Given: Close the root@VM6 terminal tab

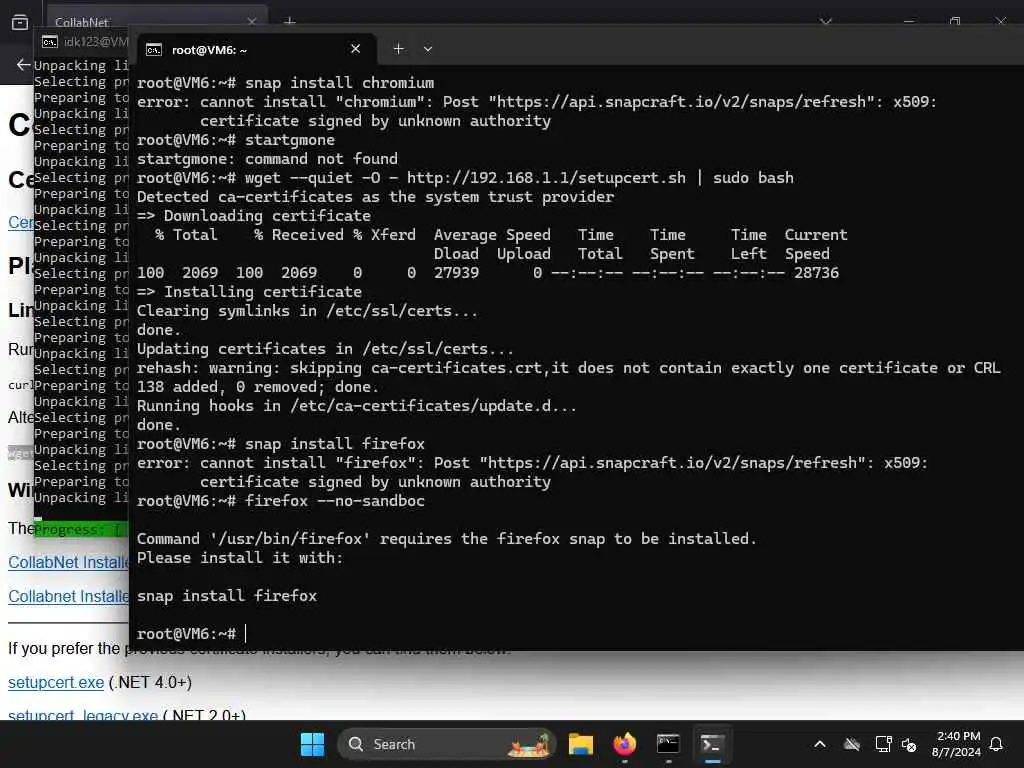Looking at the screenshot, I should coord(355,49).
